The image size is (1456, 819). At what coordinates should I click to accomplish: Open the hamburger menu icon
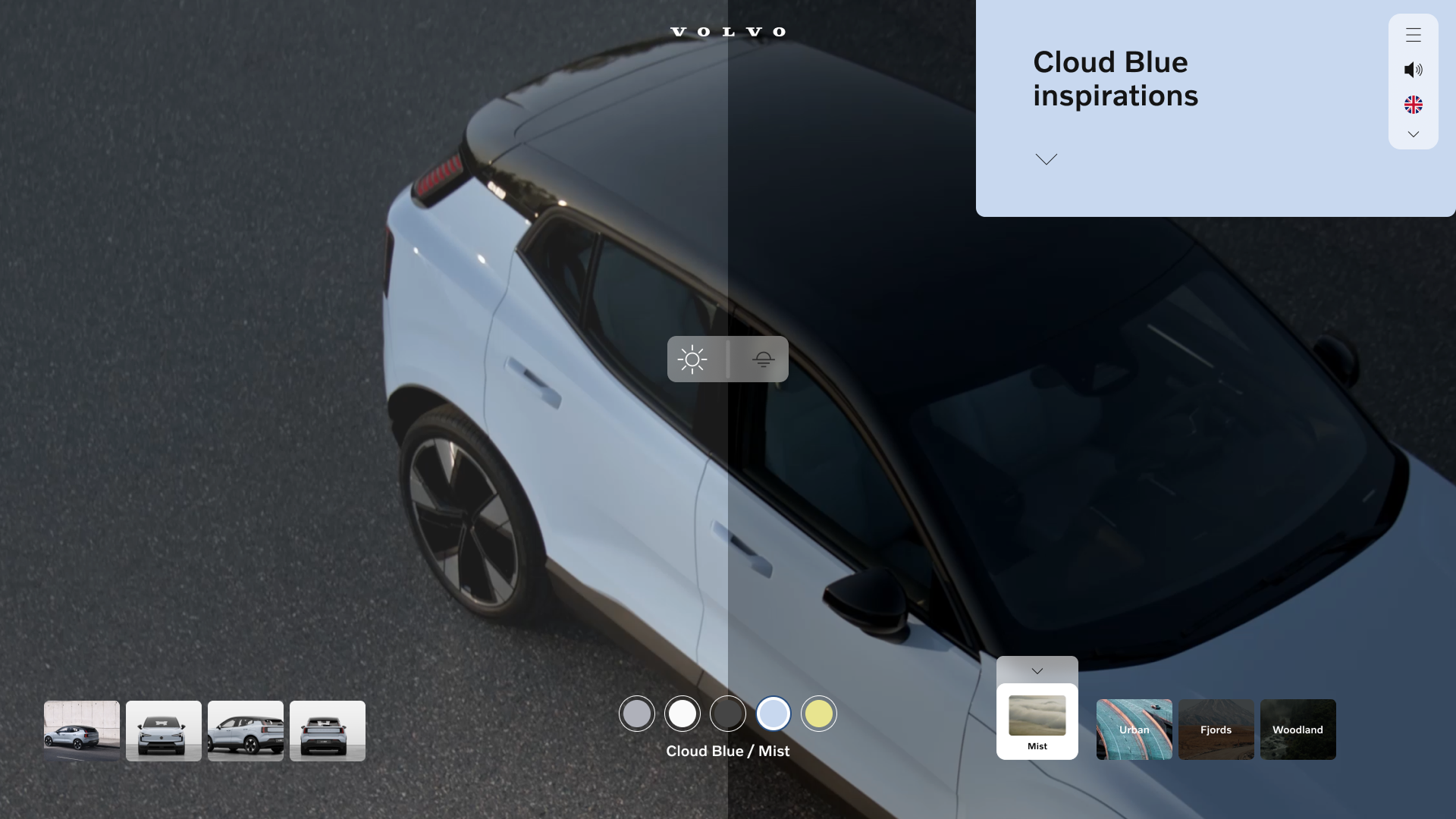1413,35
